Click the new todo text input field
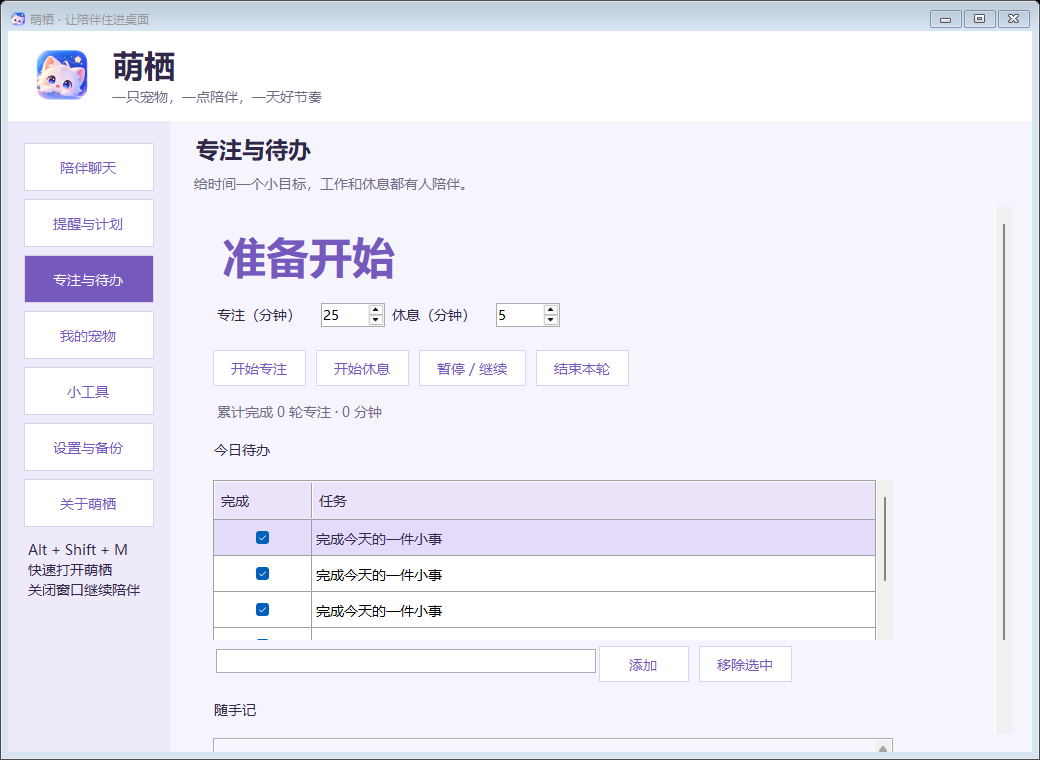The width and height of the screenshot is (1040, 760). coord(406,661)
